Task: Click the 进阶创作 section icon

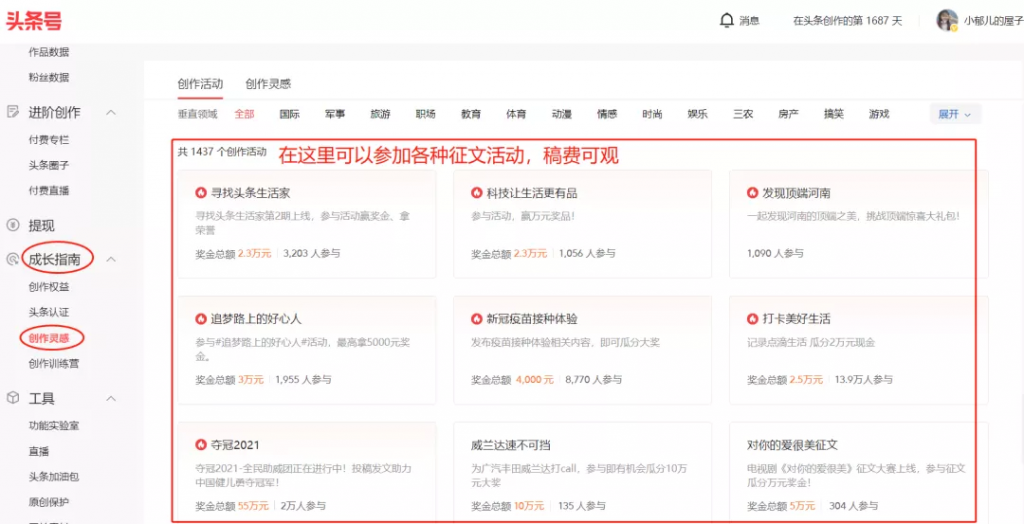Action: [x=12, y=112]
